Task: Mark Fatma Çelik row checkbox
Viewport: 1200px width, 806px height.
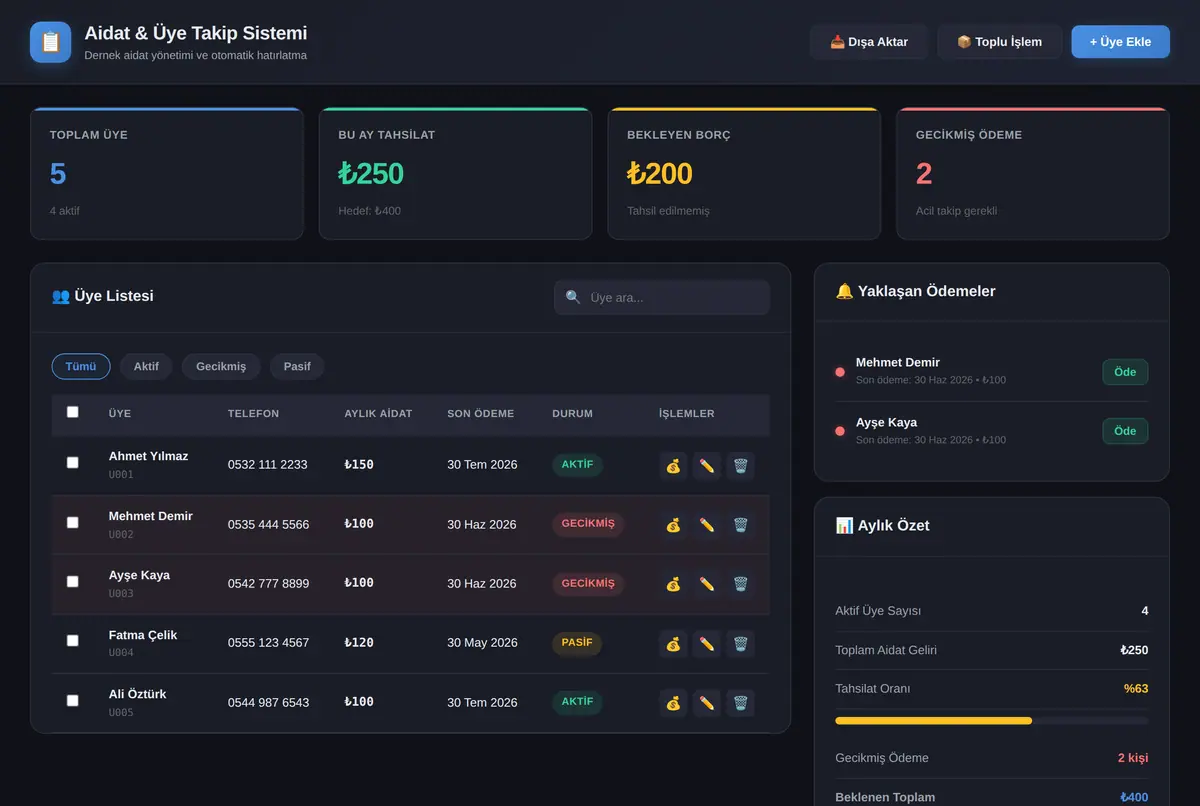Action: click(72, 641)
